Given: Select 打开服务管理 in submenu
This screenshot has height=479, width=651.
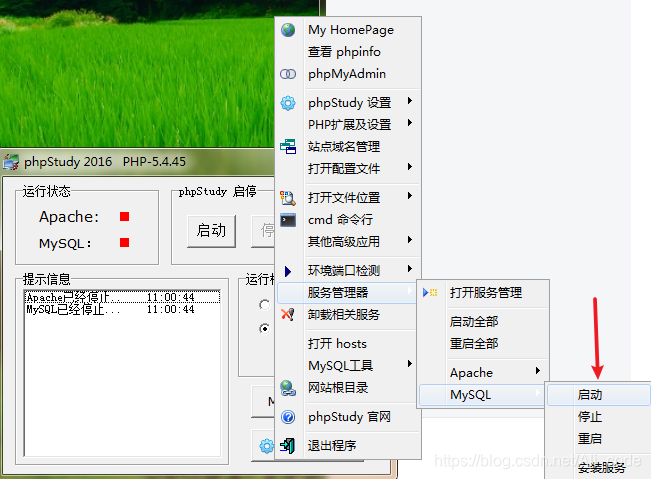Looking at the screenshot, I should click(x=483, y=293).
